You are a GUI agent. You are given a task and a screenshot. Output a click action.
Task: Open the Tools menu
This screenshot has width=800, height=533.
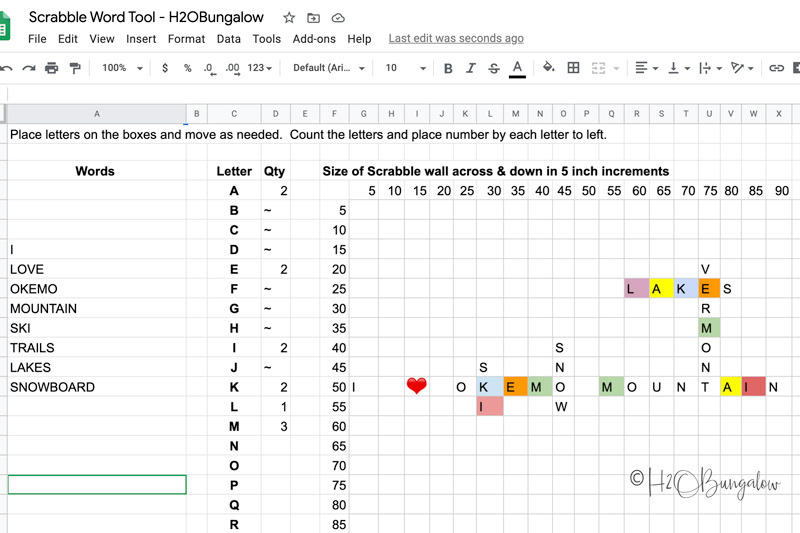(x=267, y=39)
